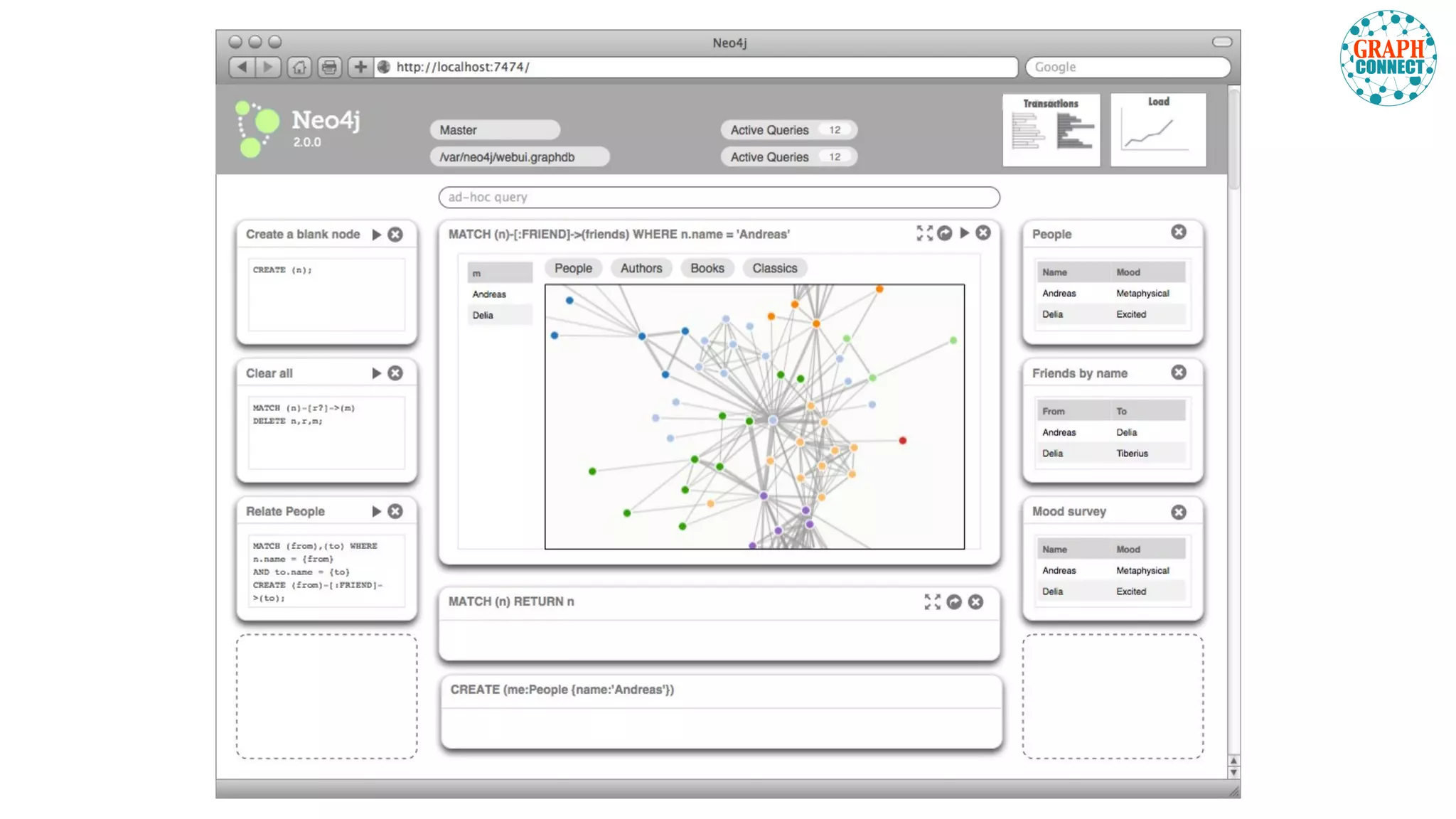This screenshot has width=1456, height=819.
Task: Click the refresh icon on the FRIEND query panel
Action: point(945,233)
